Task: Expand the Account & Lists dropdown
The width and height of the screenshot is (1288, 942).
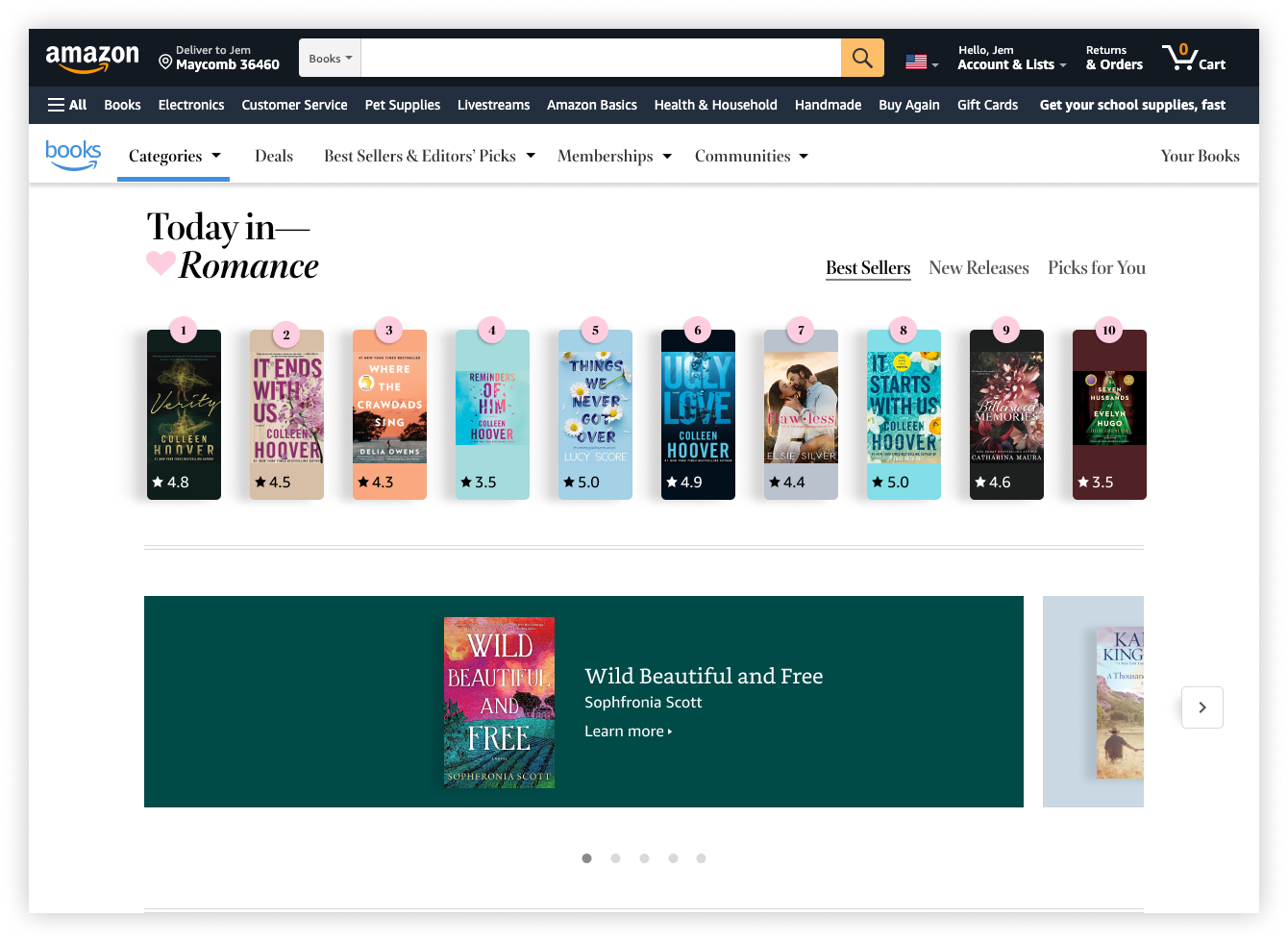Action: tap(1012, 58)
